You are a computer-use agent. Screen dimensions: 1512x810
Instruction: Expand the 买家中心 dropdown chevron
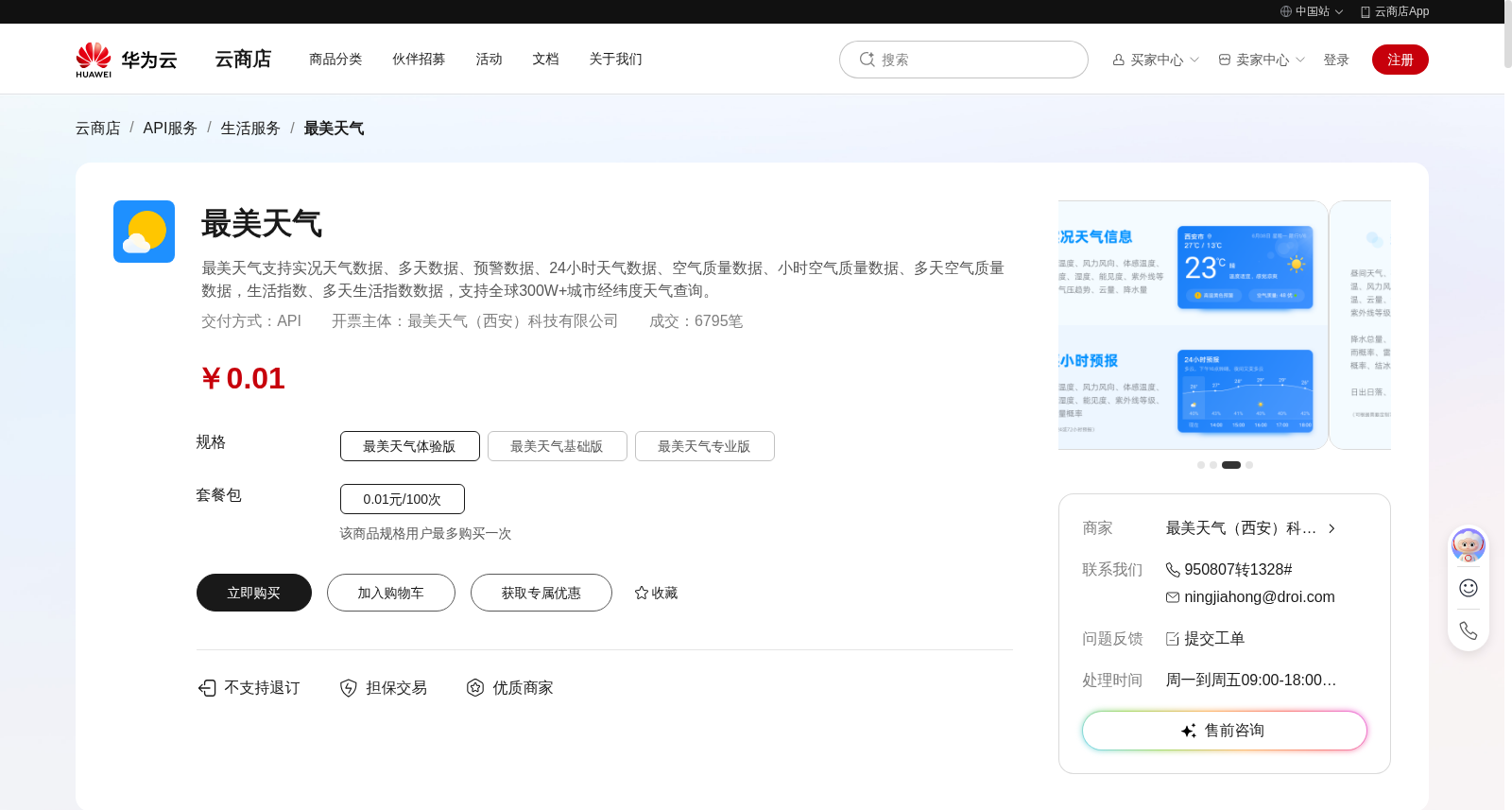click(1194, 60)
